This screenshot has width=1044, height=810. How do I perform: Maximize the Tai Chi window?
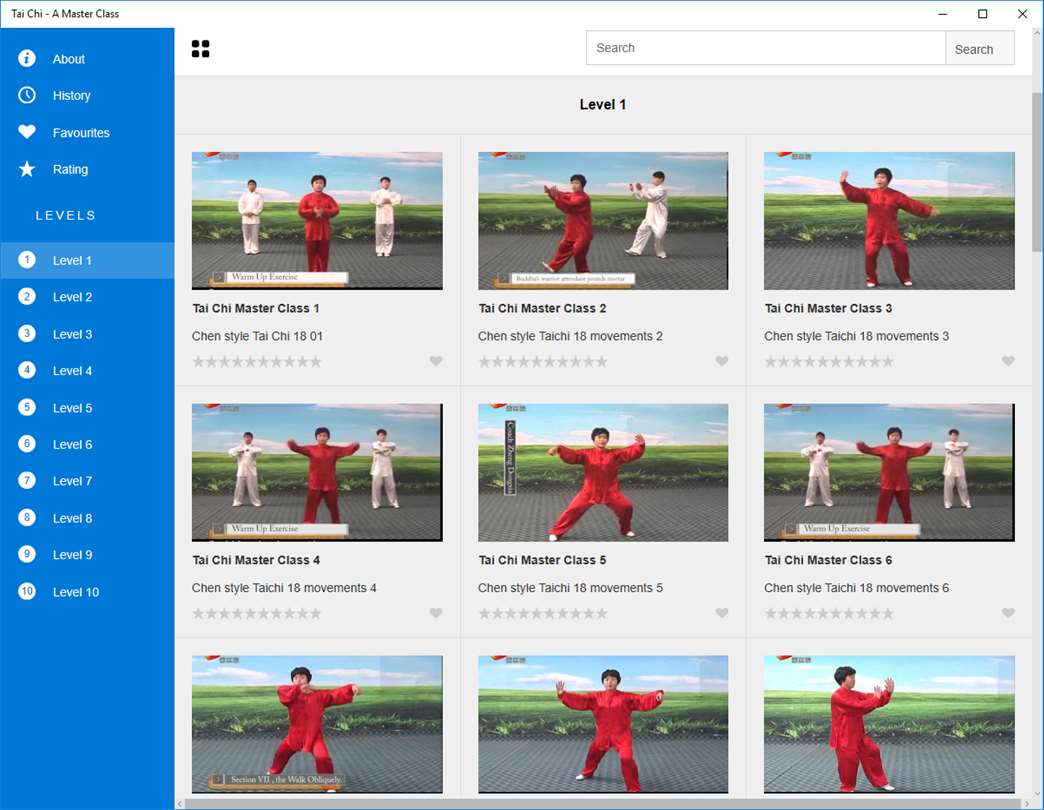982,13
